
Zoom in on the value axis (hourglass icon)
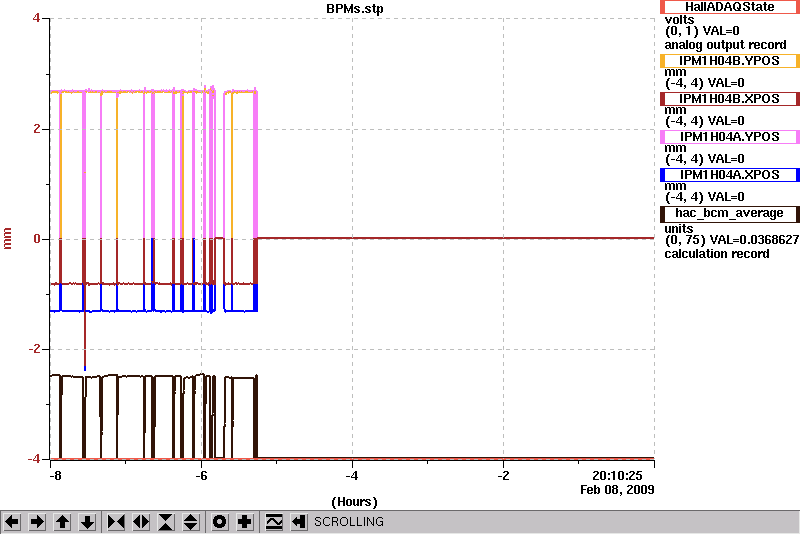(166, 522)
